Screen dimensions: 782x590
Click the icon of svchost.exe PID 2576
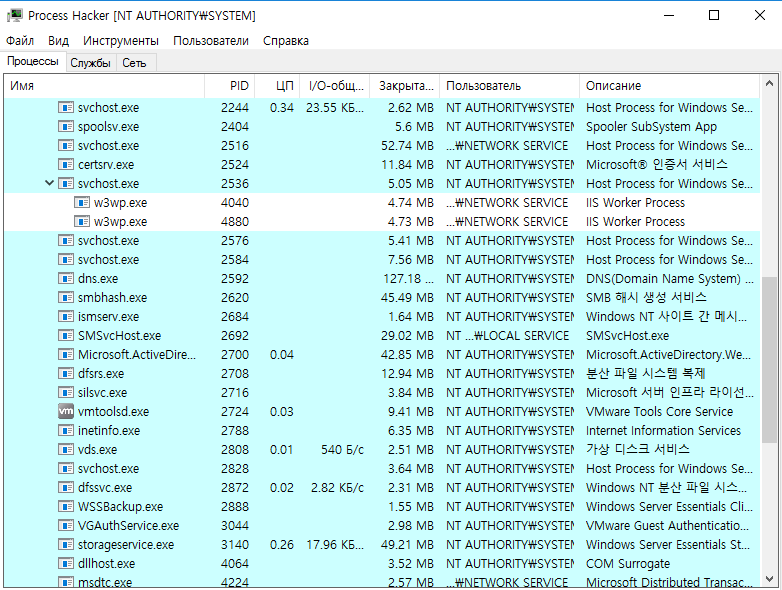(x=66, y=240)
